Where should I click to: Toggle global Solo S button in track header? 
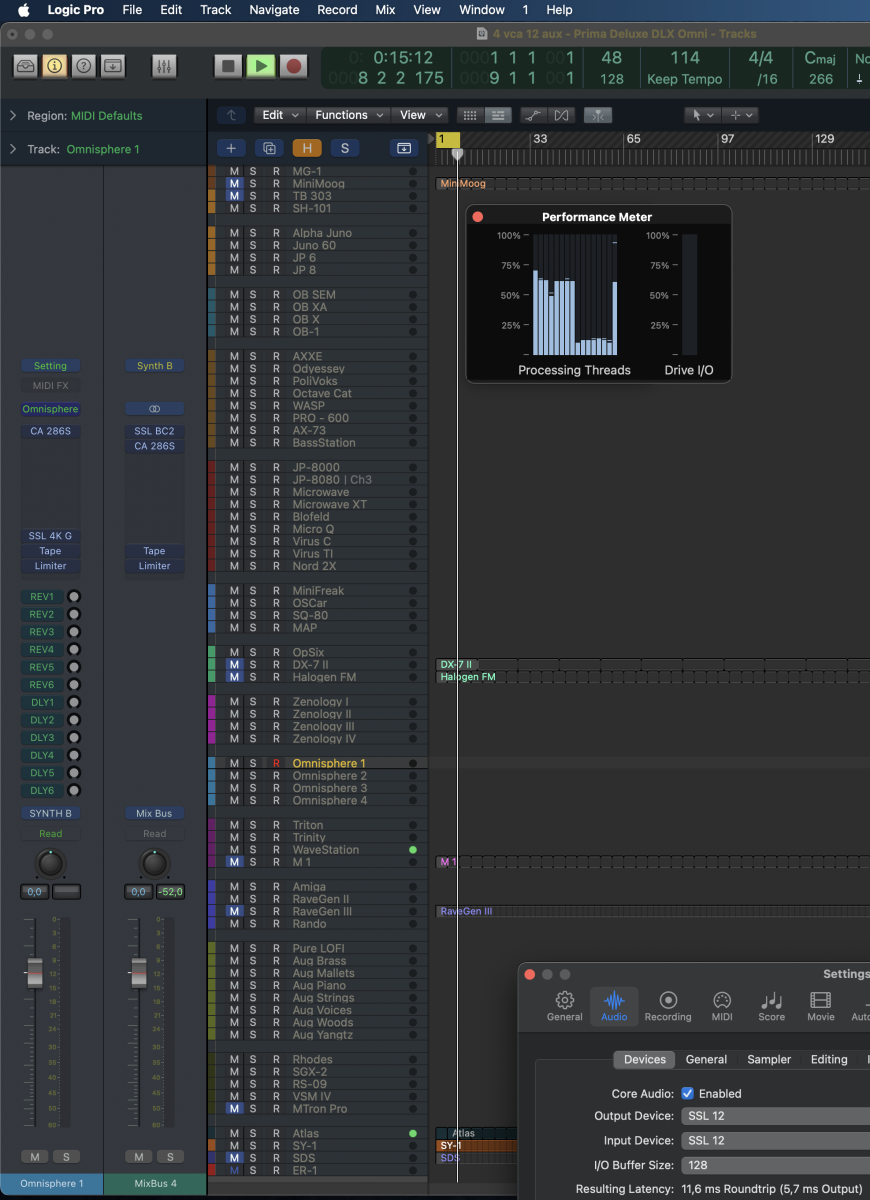345,148
